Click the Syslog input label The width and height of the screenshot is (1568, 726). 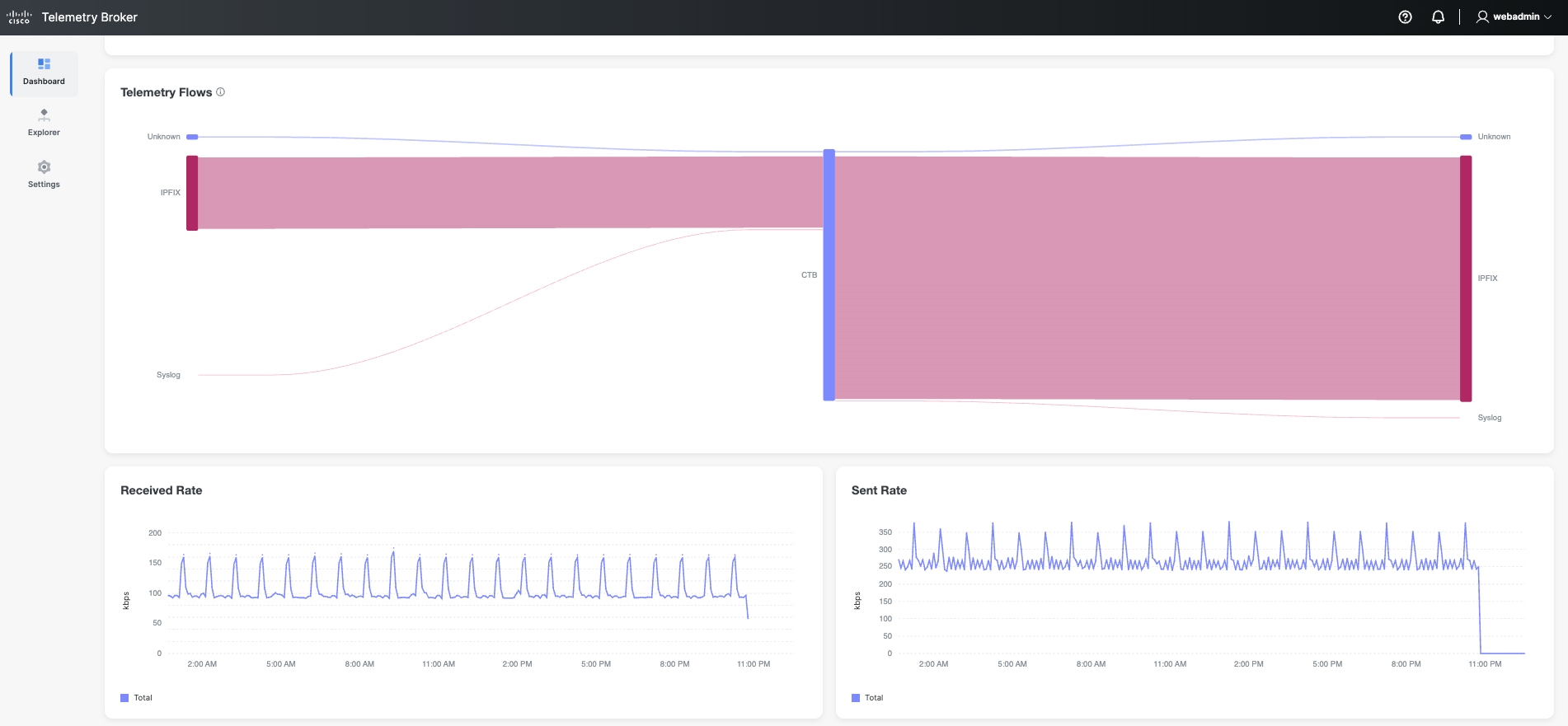tap(168, 375)
